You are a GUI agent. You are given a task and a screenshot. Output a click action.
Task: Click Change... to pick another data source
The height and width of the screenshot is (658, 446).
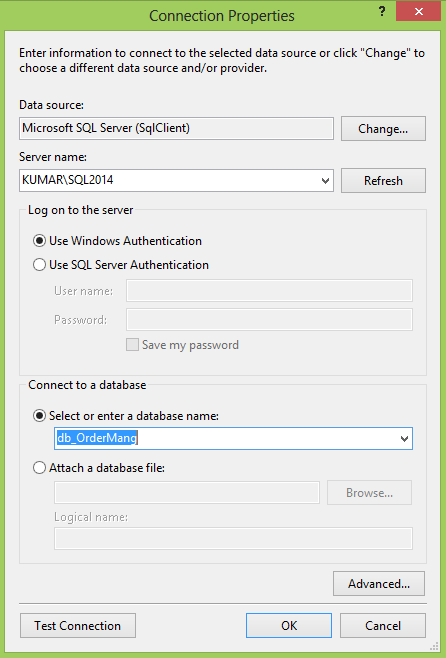click(383, 128)
